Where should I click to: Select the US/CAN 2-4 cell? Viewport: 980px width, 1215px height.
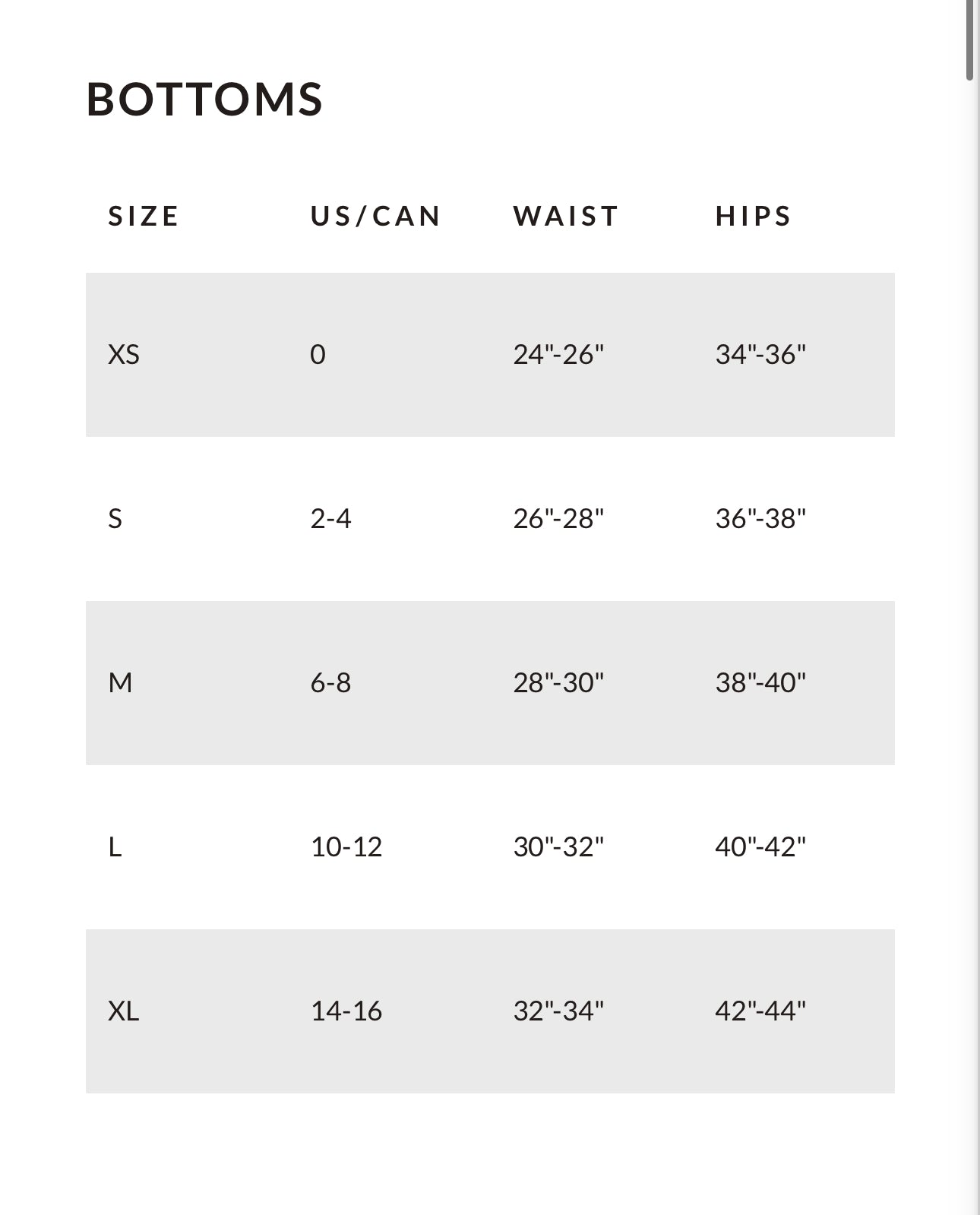[330, 519]
